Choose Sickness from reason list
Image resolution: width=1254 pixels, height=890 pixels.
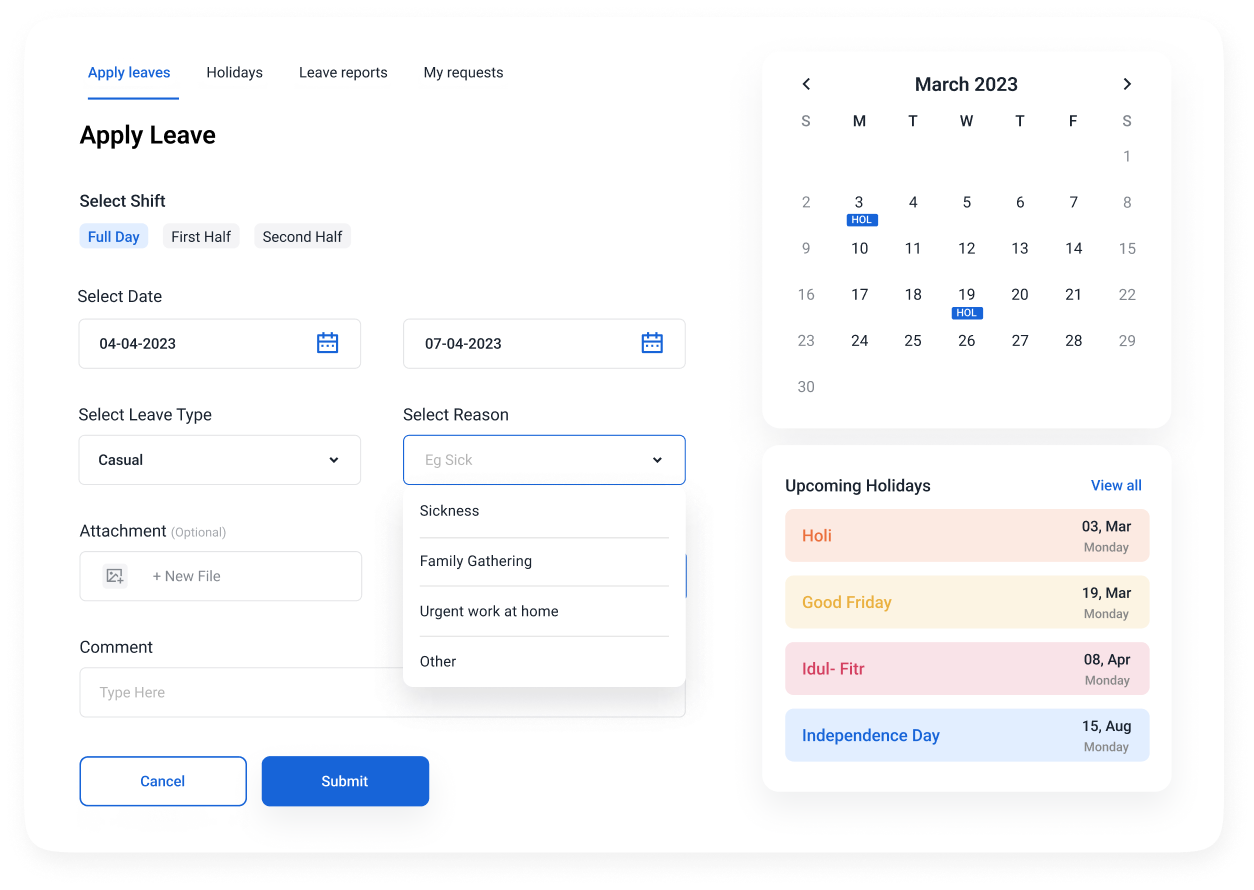[x=544, y=511]
